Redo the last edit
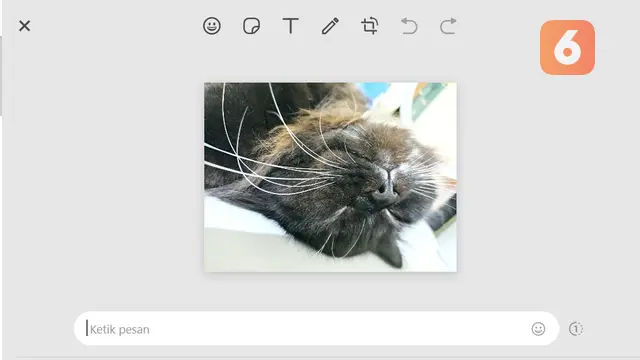The height and width of the screenshot is (360, 640). coord(448,26)
